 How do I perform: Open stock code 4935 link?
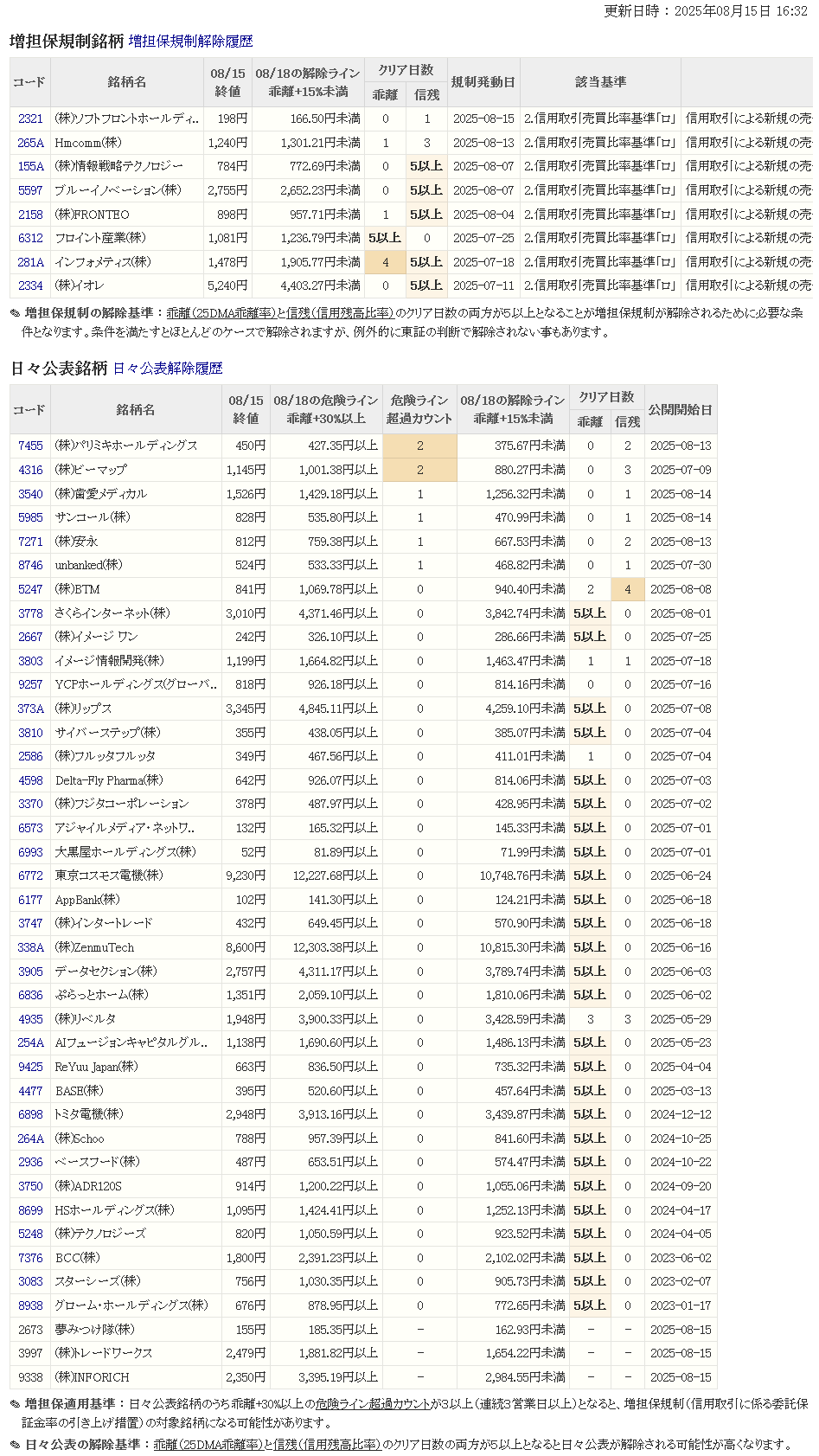[30, 1019]
